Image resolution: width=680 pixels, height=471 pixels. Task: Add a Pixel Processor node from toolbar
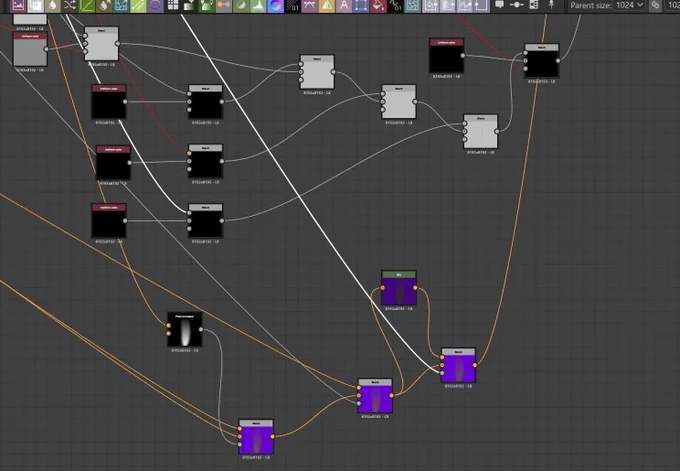click(x=293, y=5)
